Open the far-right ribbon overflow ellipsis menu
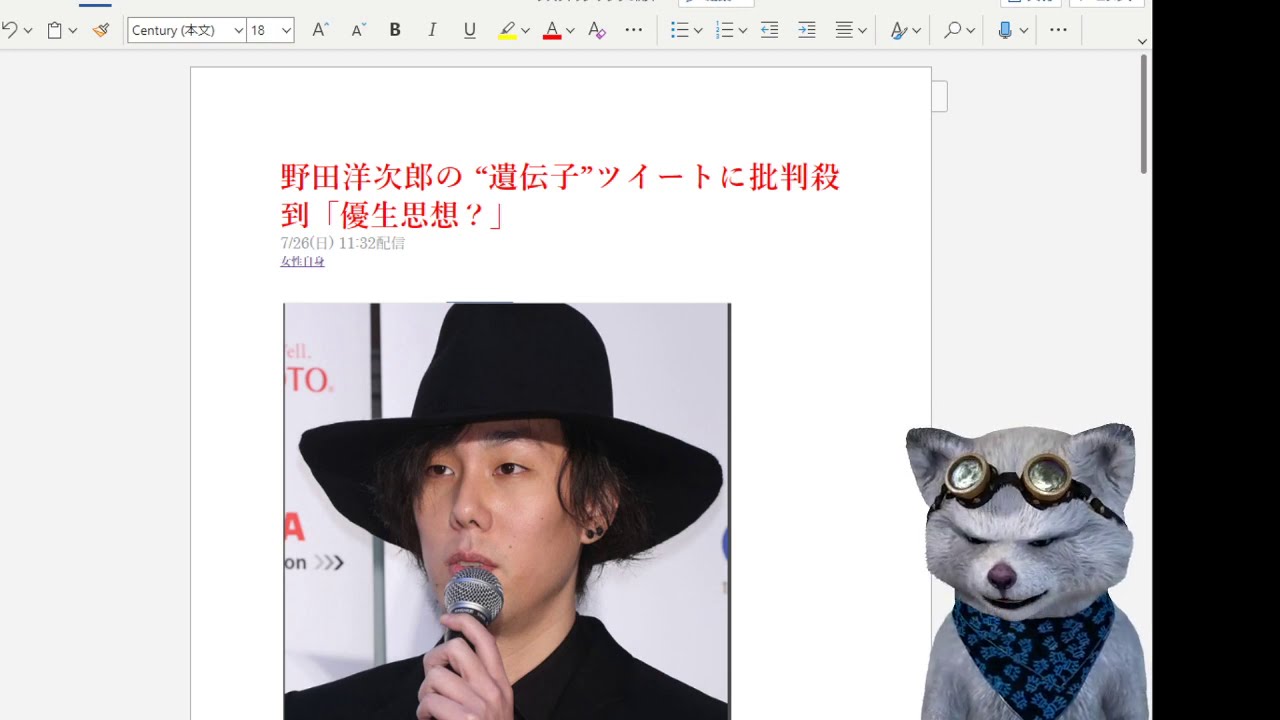The height and width of the screenshot is (720, 1280). [x=1058, y=30]
